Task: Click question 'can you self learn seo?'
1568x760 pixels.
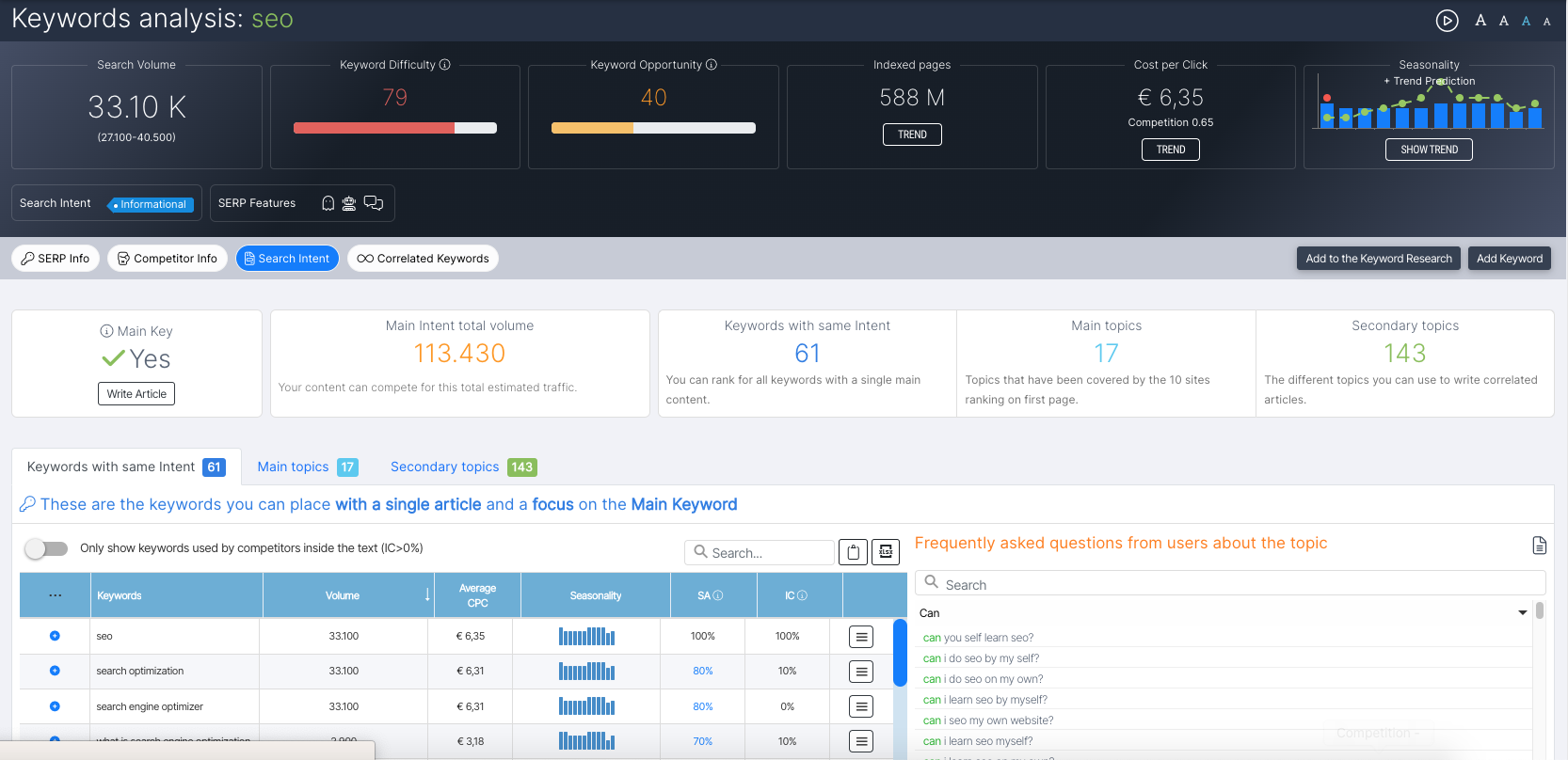Action: click(978, 638)
